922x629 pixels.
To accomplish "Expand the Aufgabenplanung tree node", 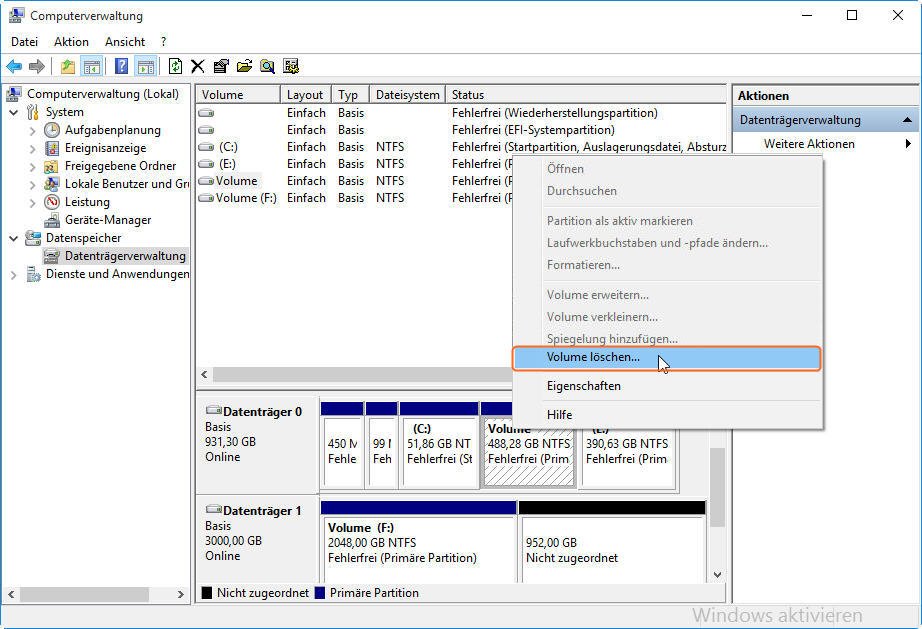I will [x=33, y=130].
